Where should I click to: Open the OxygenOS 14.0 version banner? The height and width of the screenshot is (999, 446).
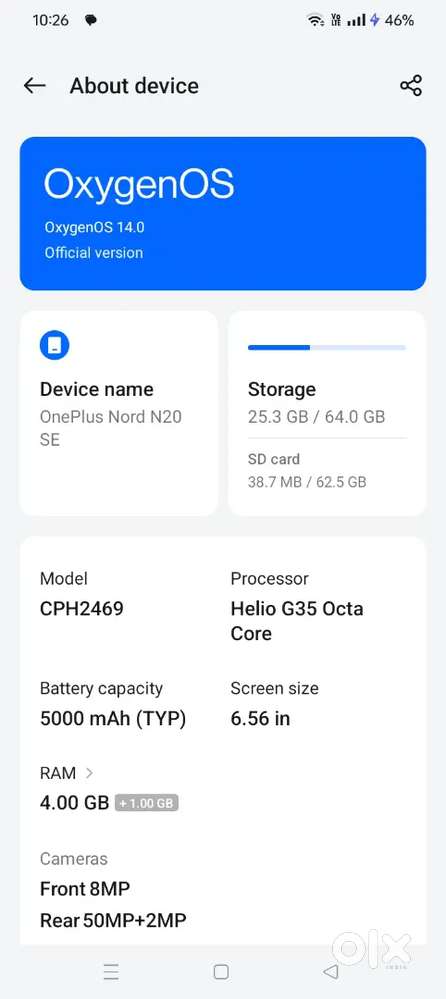point(223,213)
